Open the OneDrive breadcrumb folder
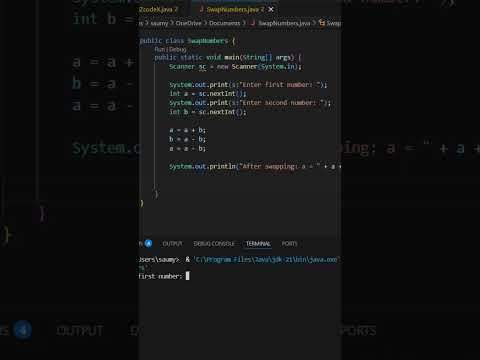480x360 pixels. [188, 23]
